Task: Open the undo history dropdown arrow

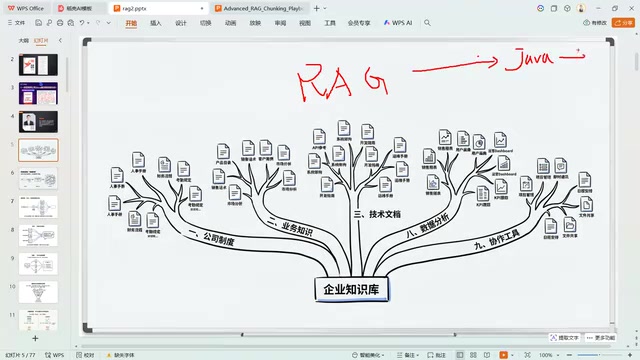Action: point(88,23)
